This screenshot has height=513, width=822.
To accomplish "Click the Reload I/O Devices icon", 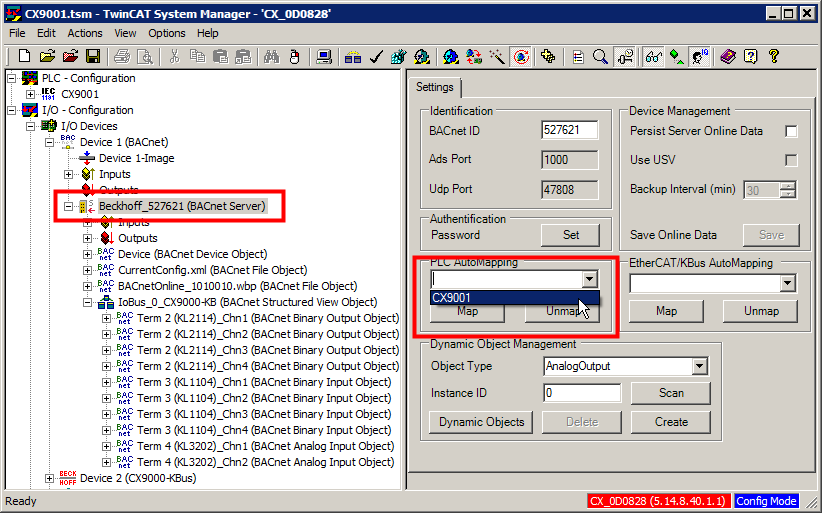I will pos(474,56).
